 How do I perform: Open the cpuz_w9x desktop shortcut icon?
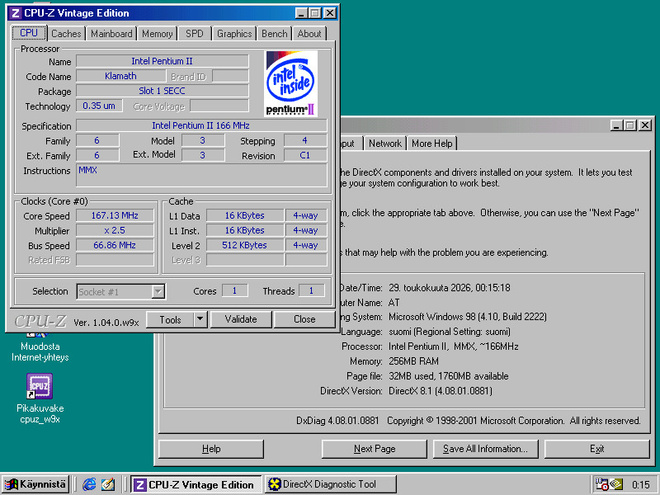coord(40,386)
